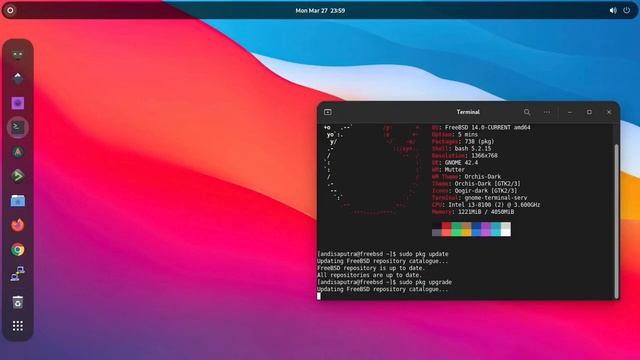Open Terminal three-dots menu

click(x=547, y=112)
